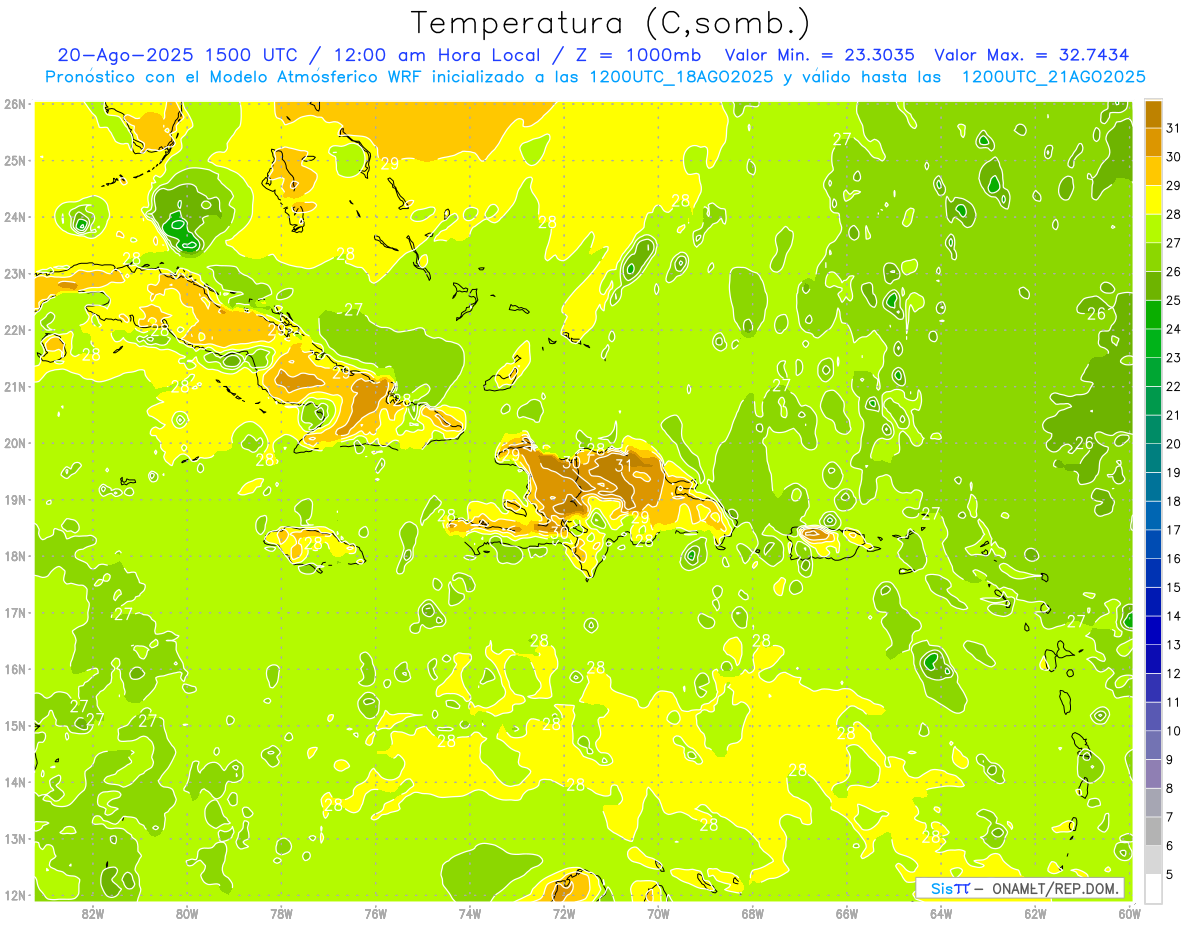Image resolution: width=1200 pixels, height=927 pixels.
Task: Click the 24N latitude axis label
Action: point(14,217)
